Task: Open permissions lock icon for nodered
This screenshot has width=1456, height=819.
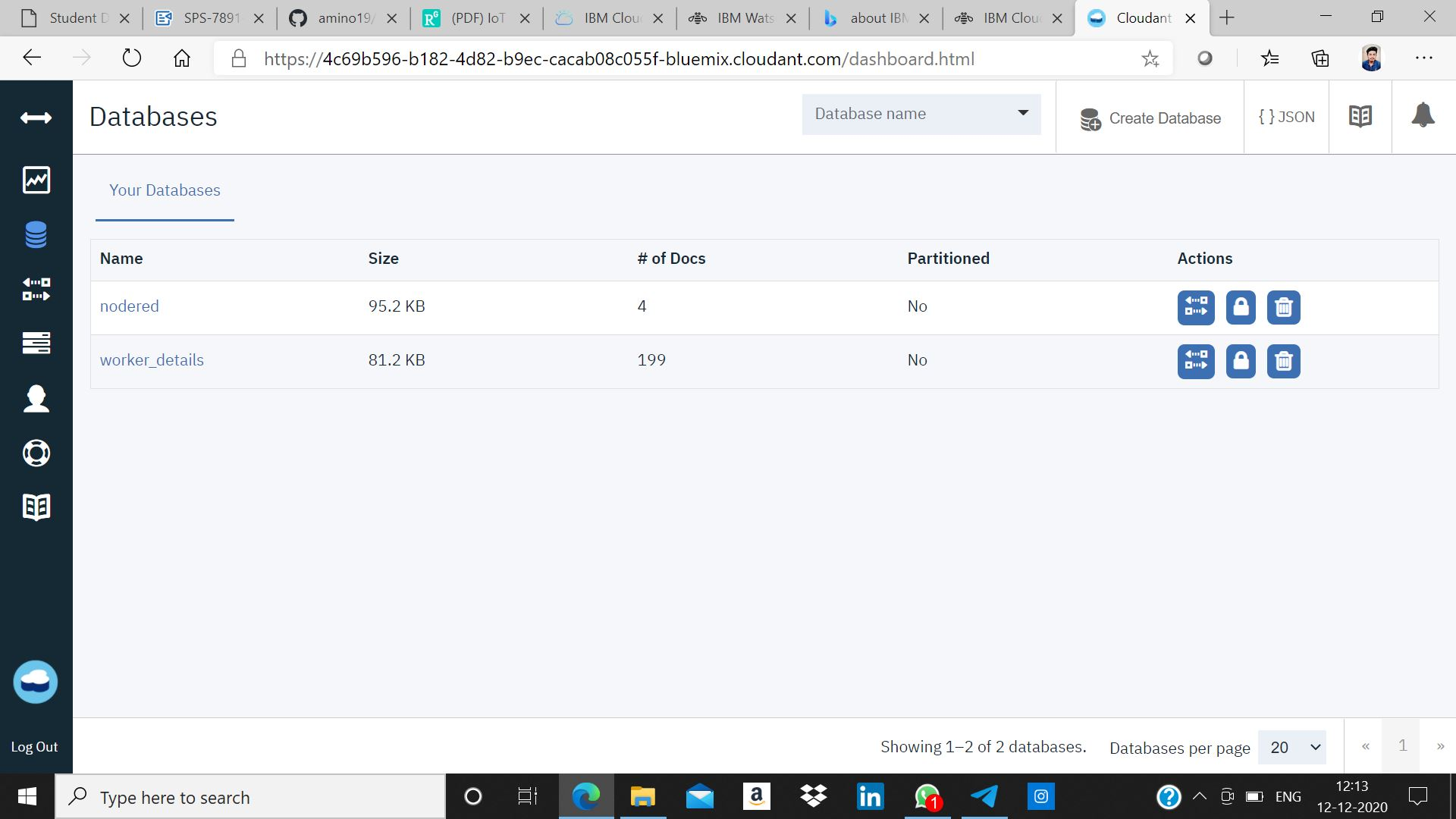Action: pos(1241,307)
